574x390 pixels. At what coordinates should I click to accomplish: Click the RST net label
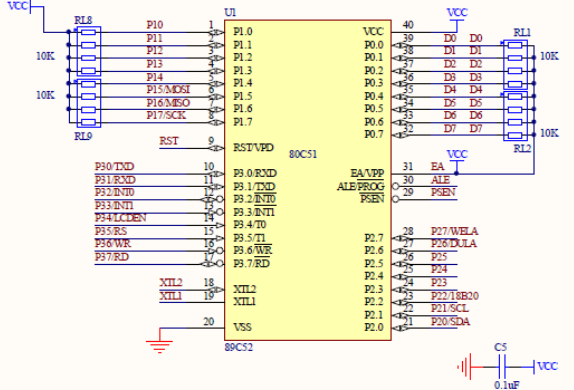tap(169, 141)
